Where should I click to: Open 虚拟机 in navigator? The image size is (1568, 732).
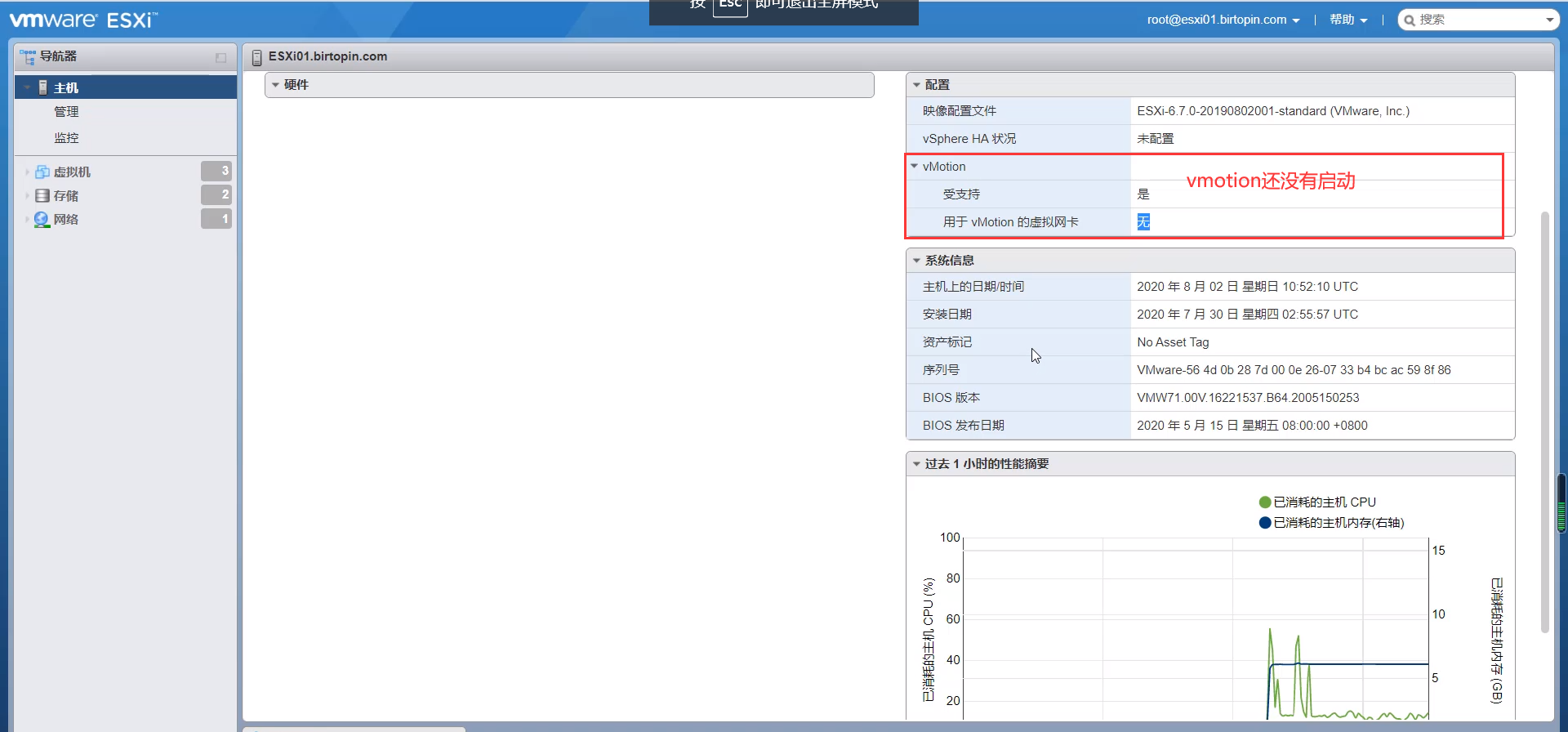(x=72, y=172)
